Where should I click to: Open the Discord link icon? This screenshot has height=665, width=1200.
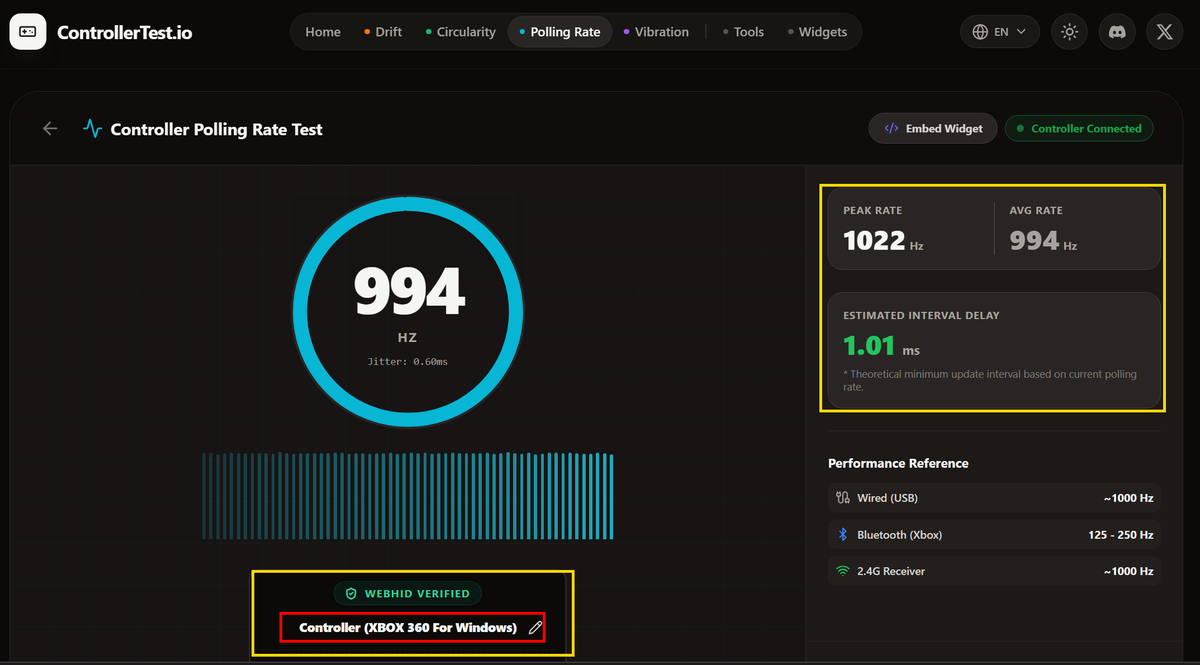1117,32
